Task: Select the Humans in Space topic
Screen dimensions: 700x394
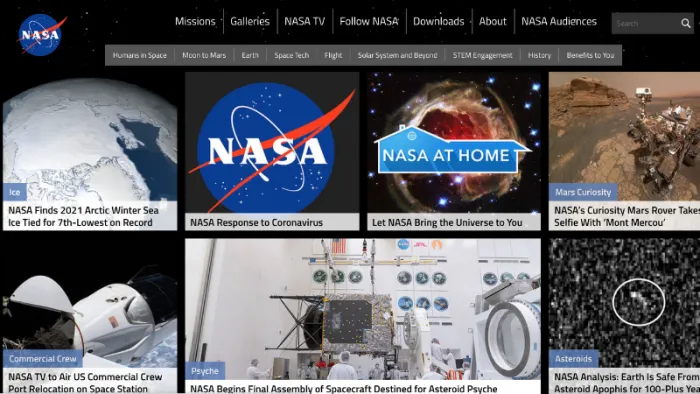Action: [139, 55]
